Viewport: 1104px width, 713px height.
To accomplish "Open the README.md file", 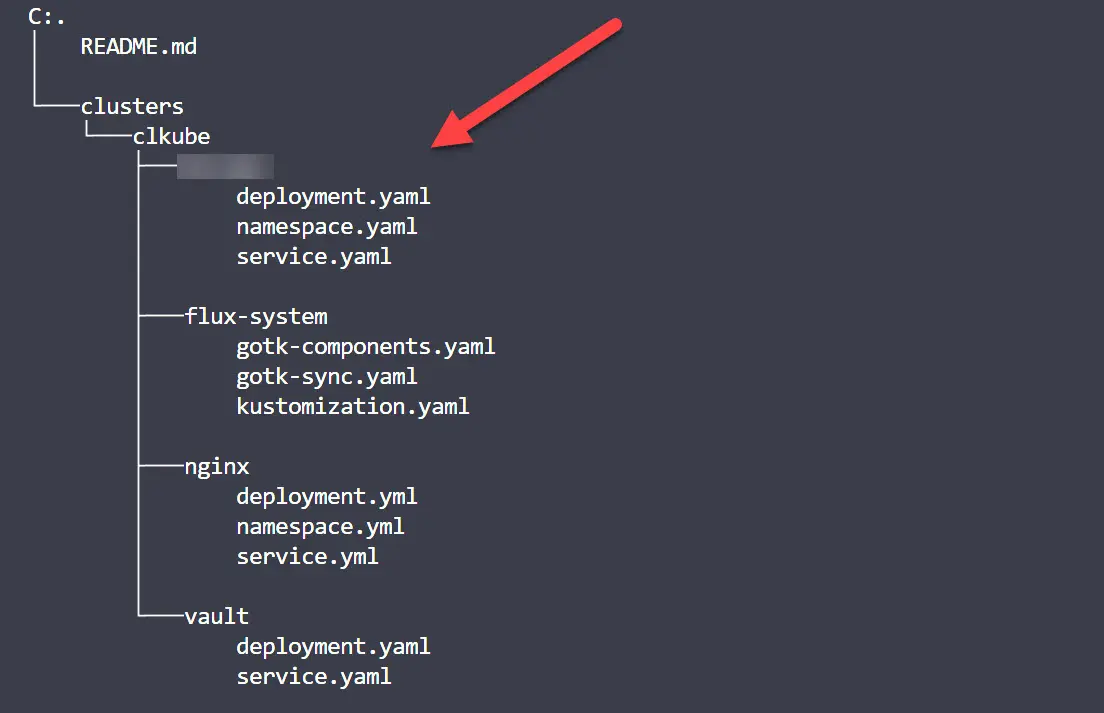I will pos(138,46).
